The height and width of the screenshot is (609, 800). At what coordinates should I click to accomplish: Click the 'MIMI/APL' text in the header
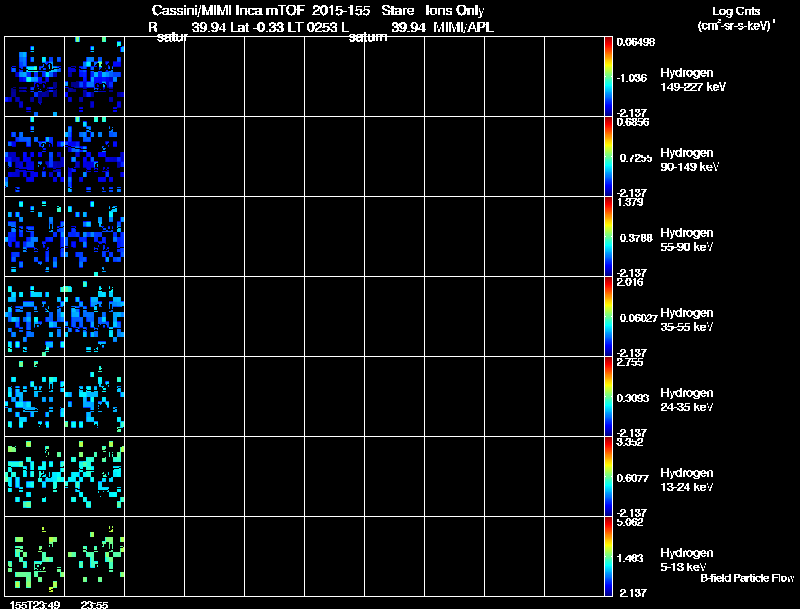tap(463, 28)
